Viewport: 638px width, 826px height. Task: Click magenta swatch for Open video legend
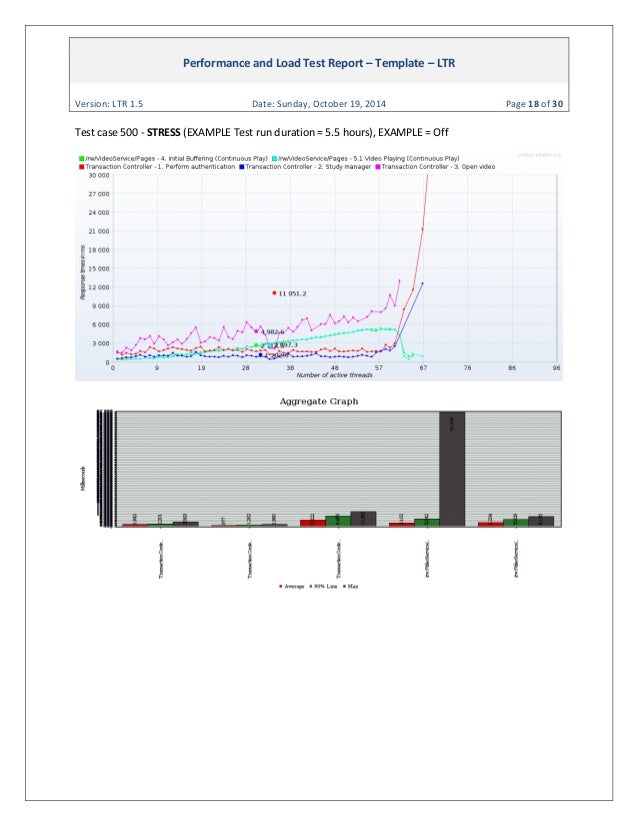coord(378,167)
